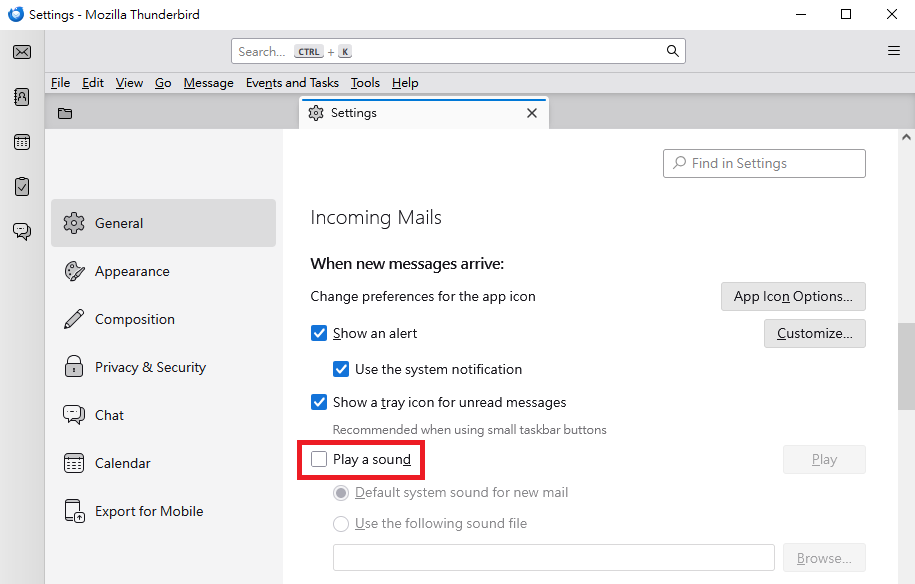Open the hamburger app menu

tap(894, 51)
